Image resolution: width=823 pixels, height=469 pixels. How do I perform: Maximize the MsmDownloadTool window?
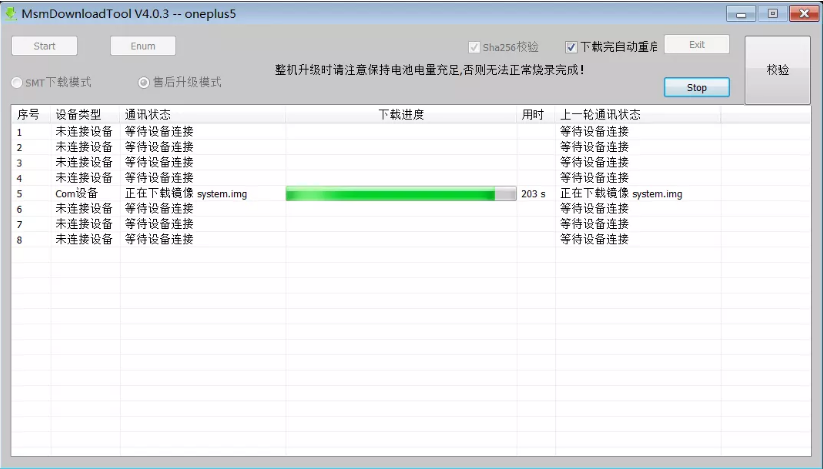coord(773,14)
